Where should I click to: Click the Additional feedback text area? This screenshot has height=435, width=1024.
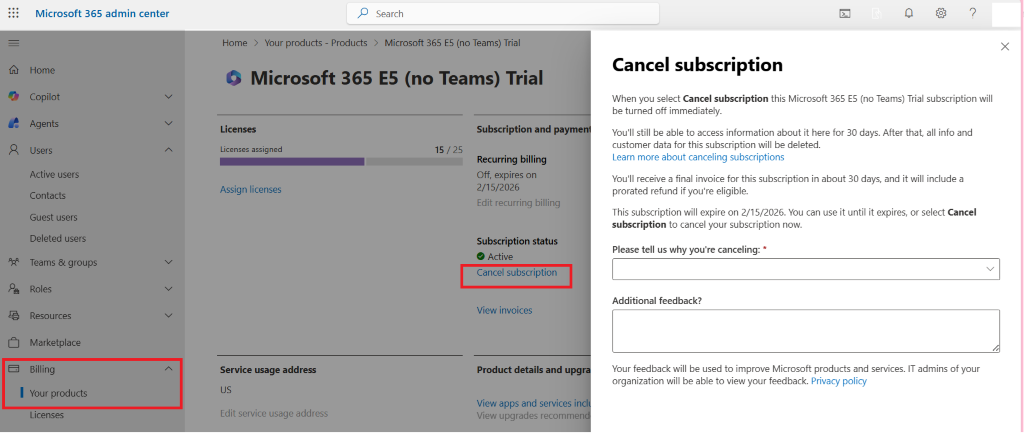pyautogui.click(x=805, y=331)
